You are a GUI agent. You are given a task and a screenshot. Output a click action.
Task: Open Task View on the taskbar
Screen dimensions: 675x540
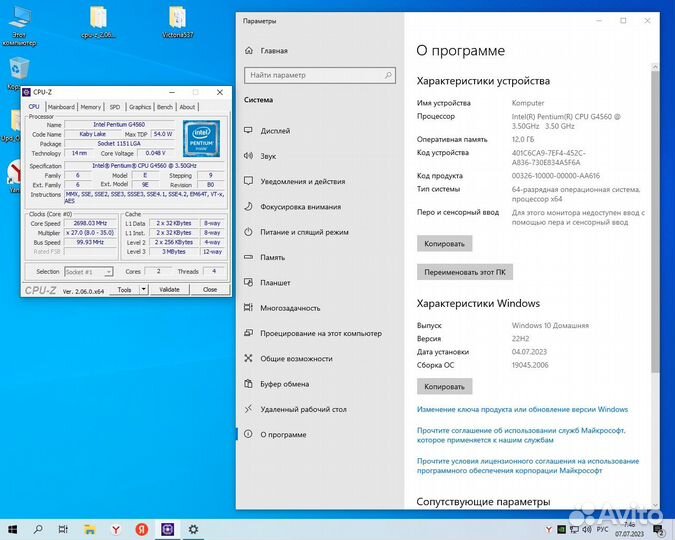[63, 529]
